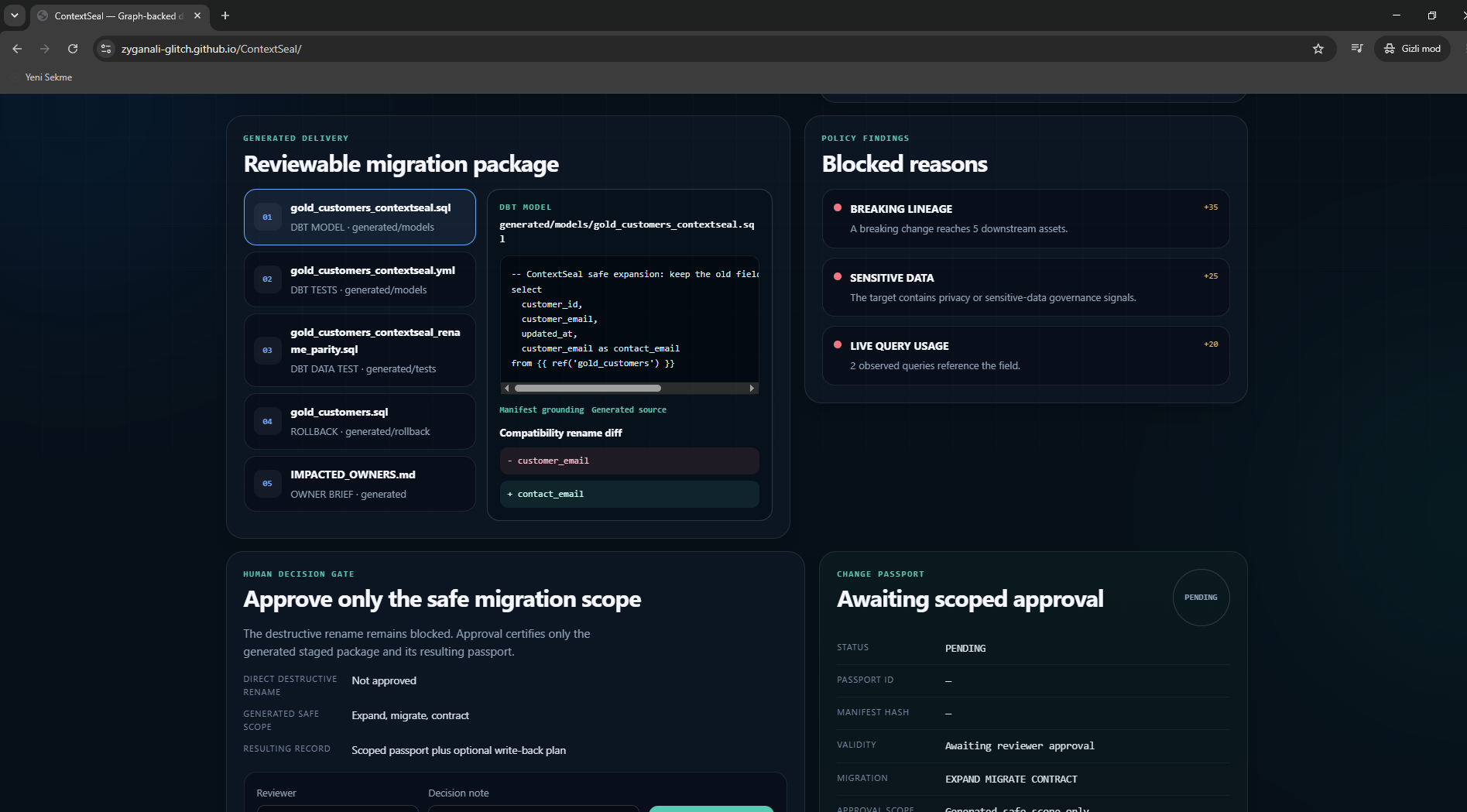This screenshot has width=1467, height=812.
Task: Select gold_customers_contextseal.yml file card
Action: tap(360, 279)
